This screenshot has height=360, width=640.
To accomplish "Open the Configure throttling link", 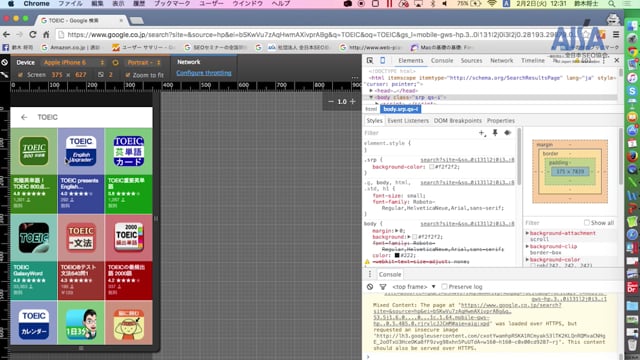I will 204,73.
